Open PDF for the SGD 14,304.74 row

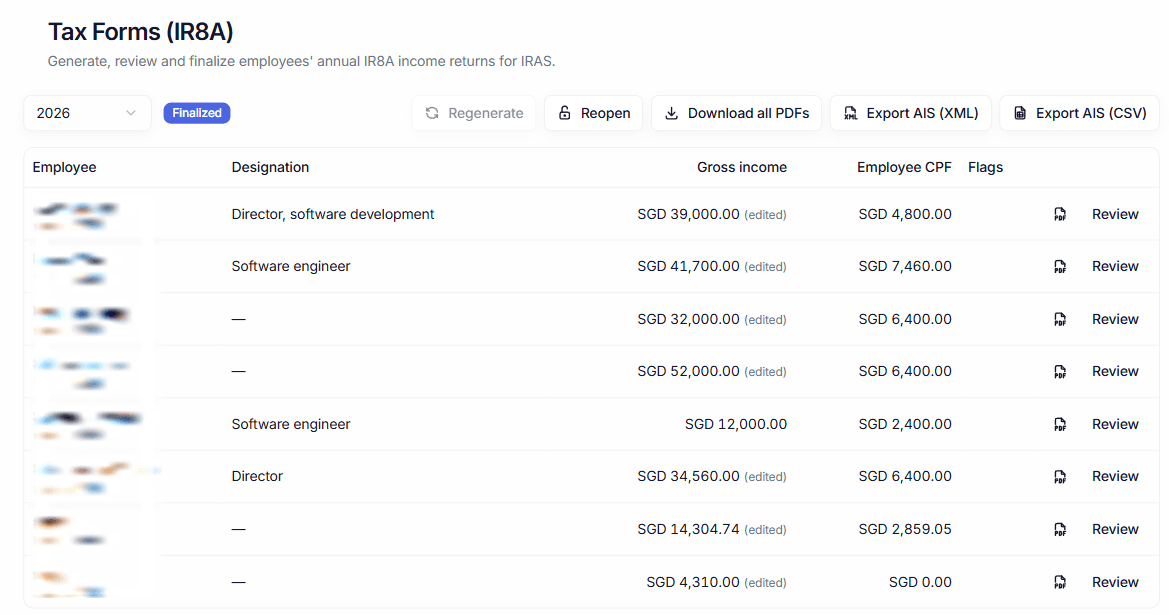pyautogui.click(x=1059, y=530)
